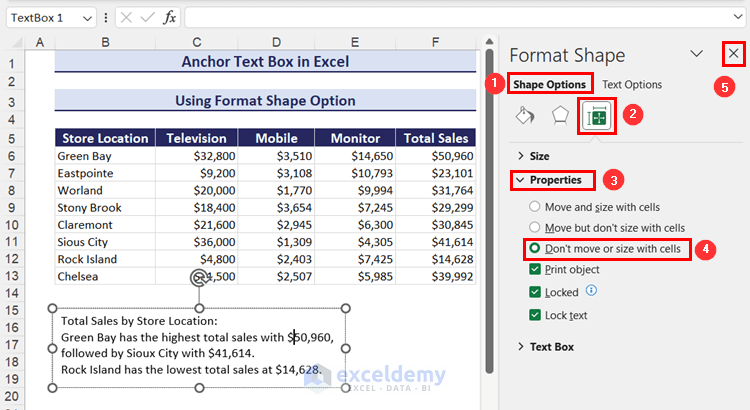Collapse the Properties section
This screenshot has height=410, width=750.
pyautogui.click(x=549, y=180)
